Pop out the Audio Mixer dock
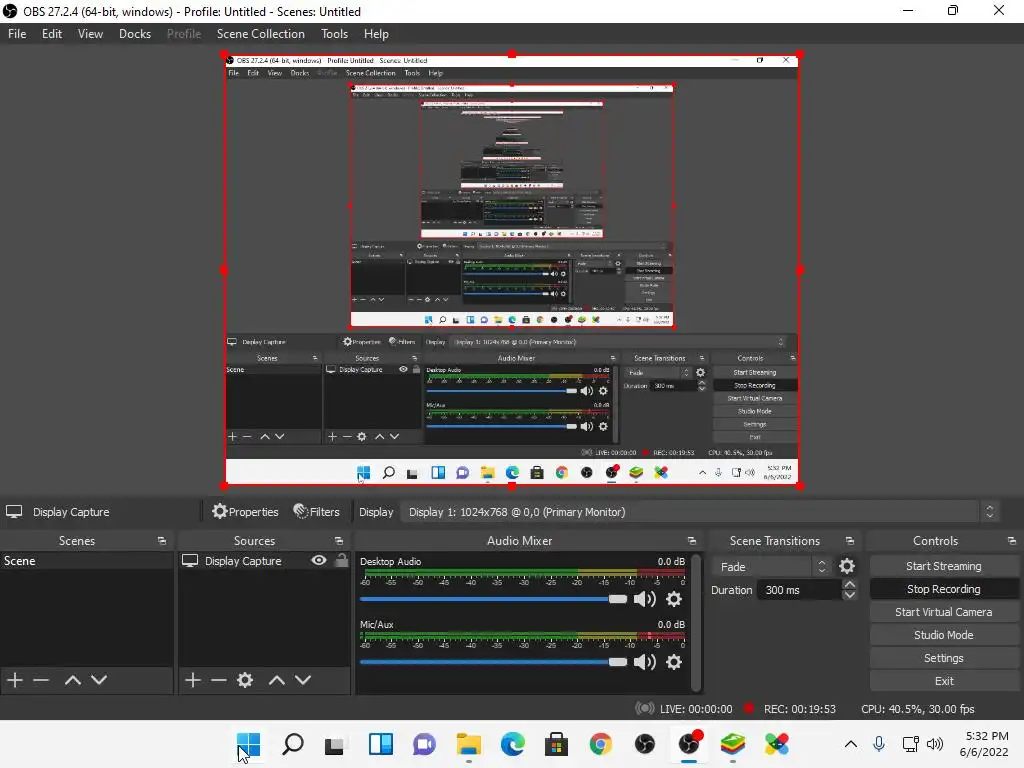The height and width of the screenshot is (768, 1024). coord(692,541)
